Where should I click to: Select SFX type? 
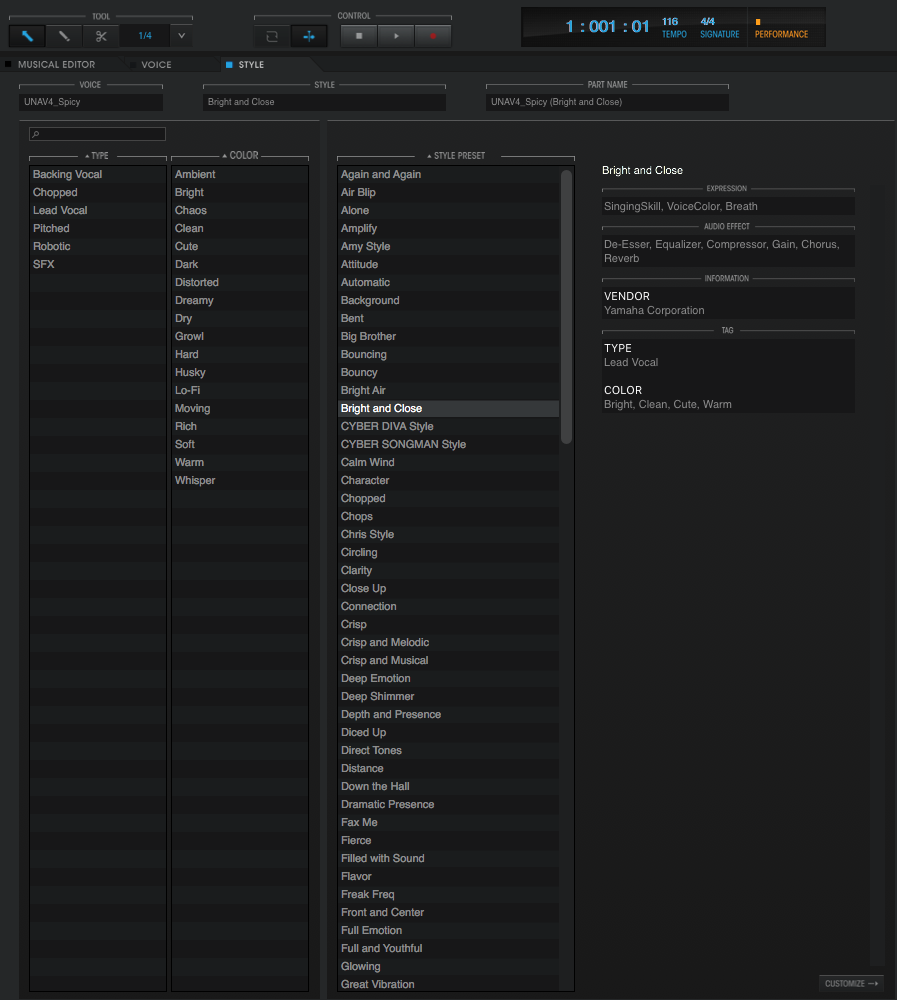(98, 264)
